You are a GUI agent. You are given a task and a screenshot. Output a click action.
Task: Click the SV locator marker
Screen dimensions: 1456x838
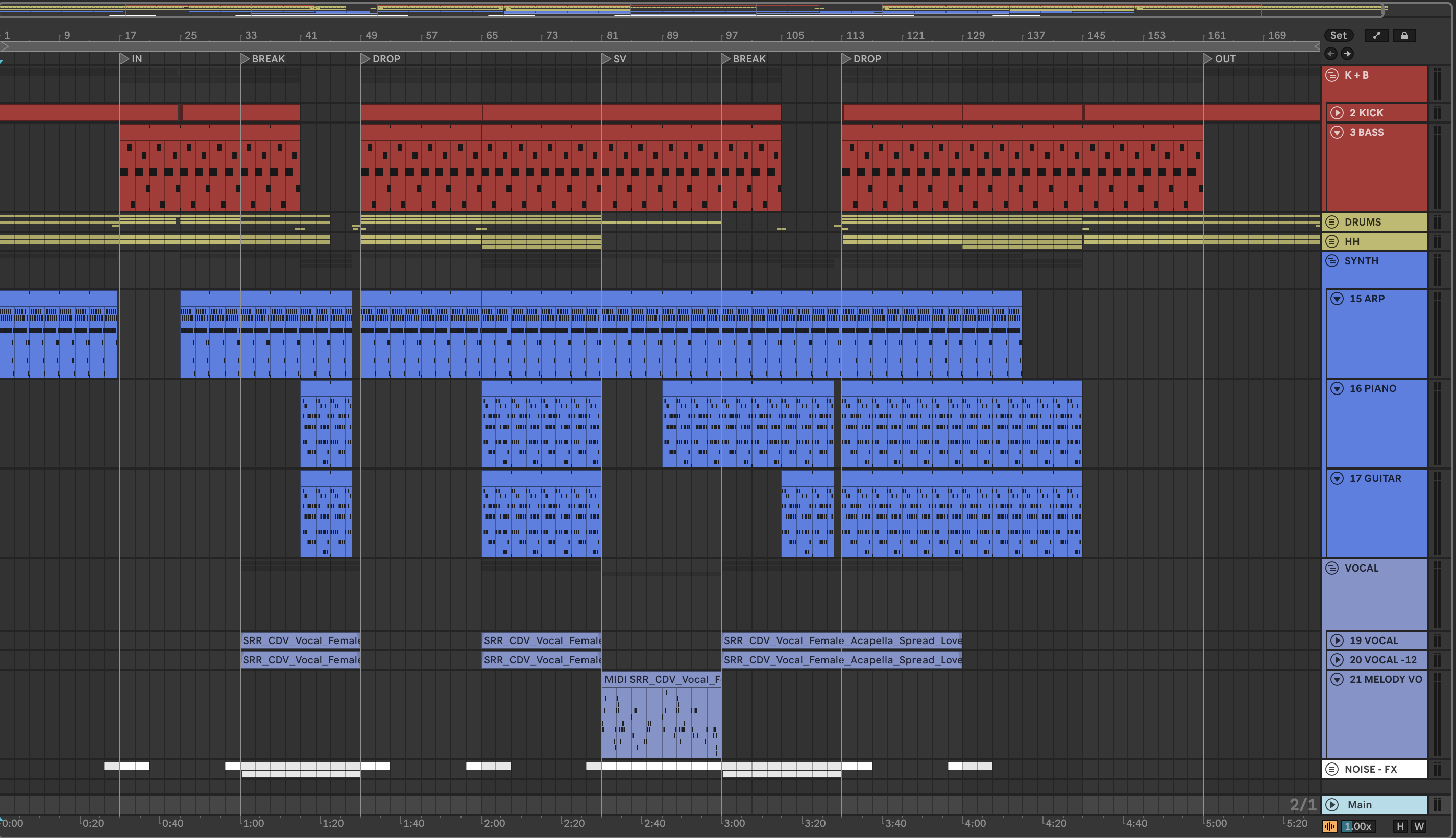pyautogui.click(x=606, y=59)
